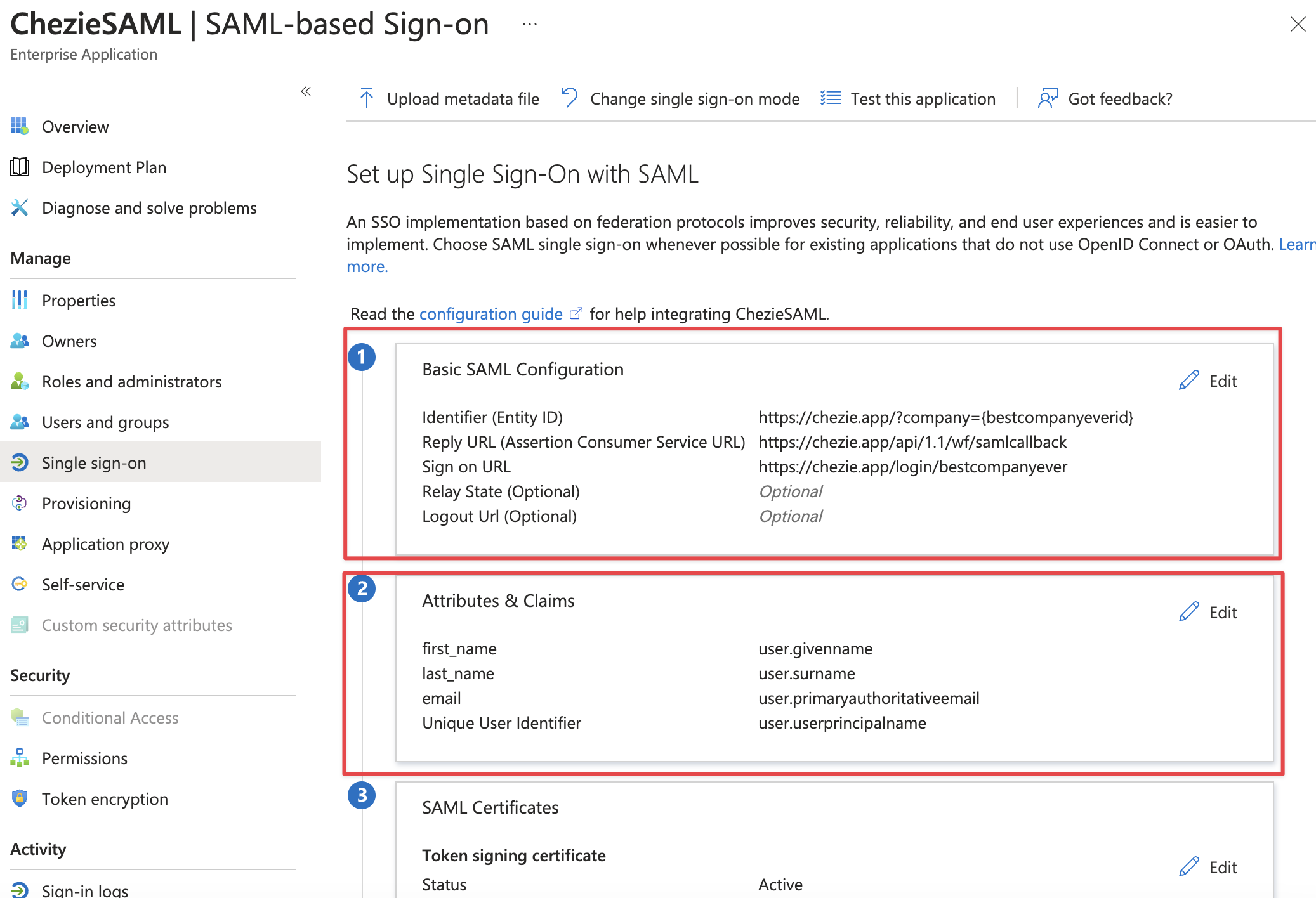
Task: Open Roles and administrators
Action: [131, 382]
